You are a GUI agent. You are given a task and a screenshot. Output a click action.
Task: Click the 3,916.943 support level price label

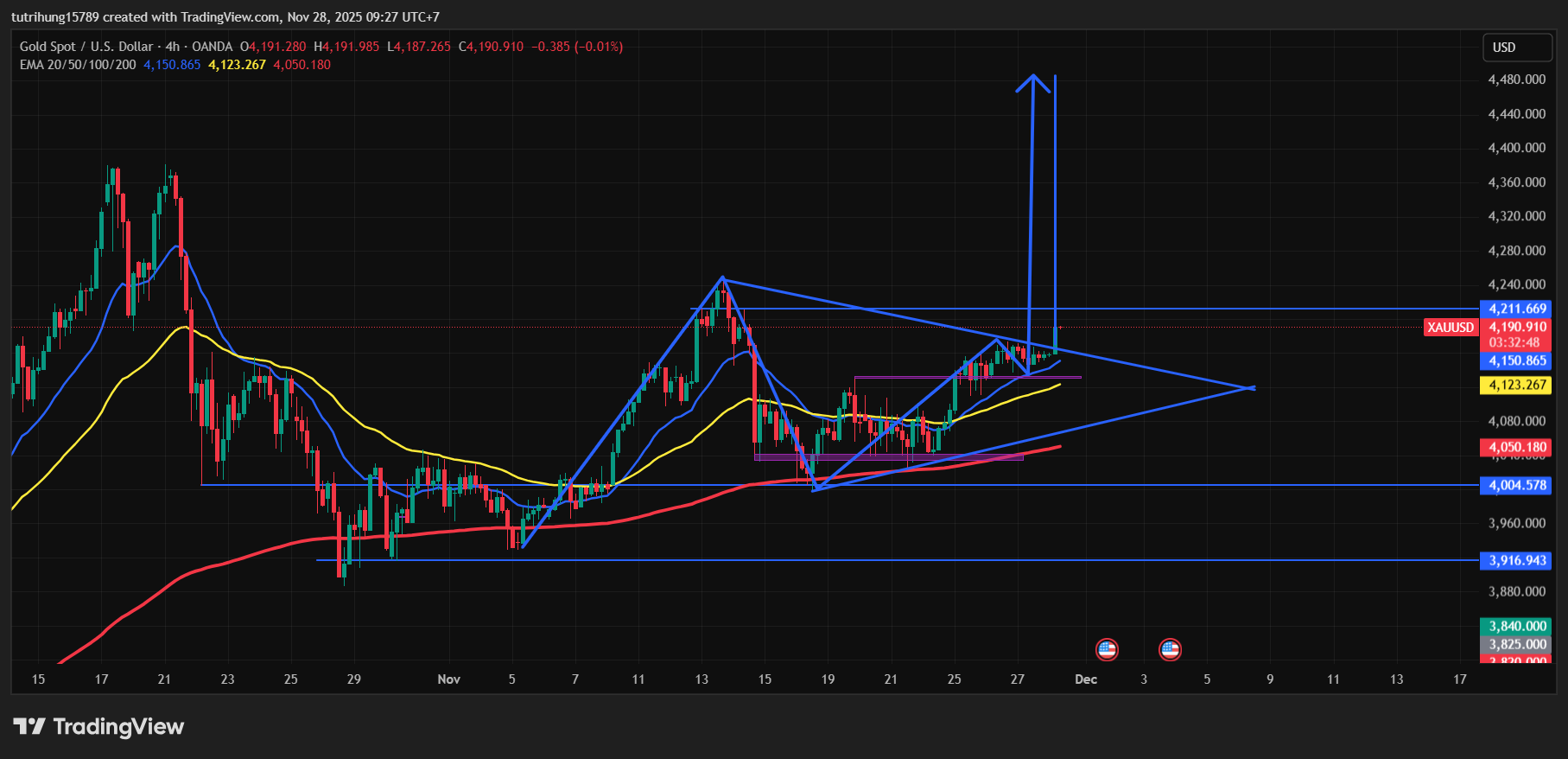[x=1516, y=560]
